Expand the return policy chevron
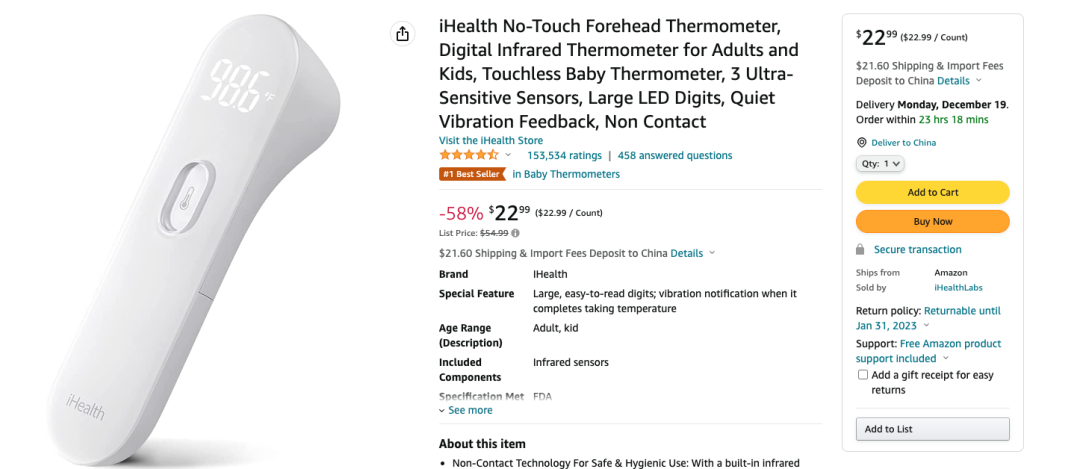The height and width of the screenshot is (469, 1080). point(926,325)
